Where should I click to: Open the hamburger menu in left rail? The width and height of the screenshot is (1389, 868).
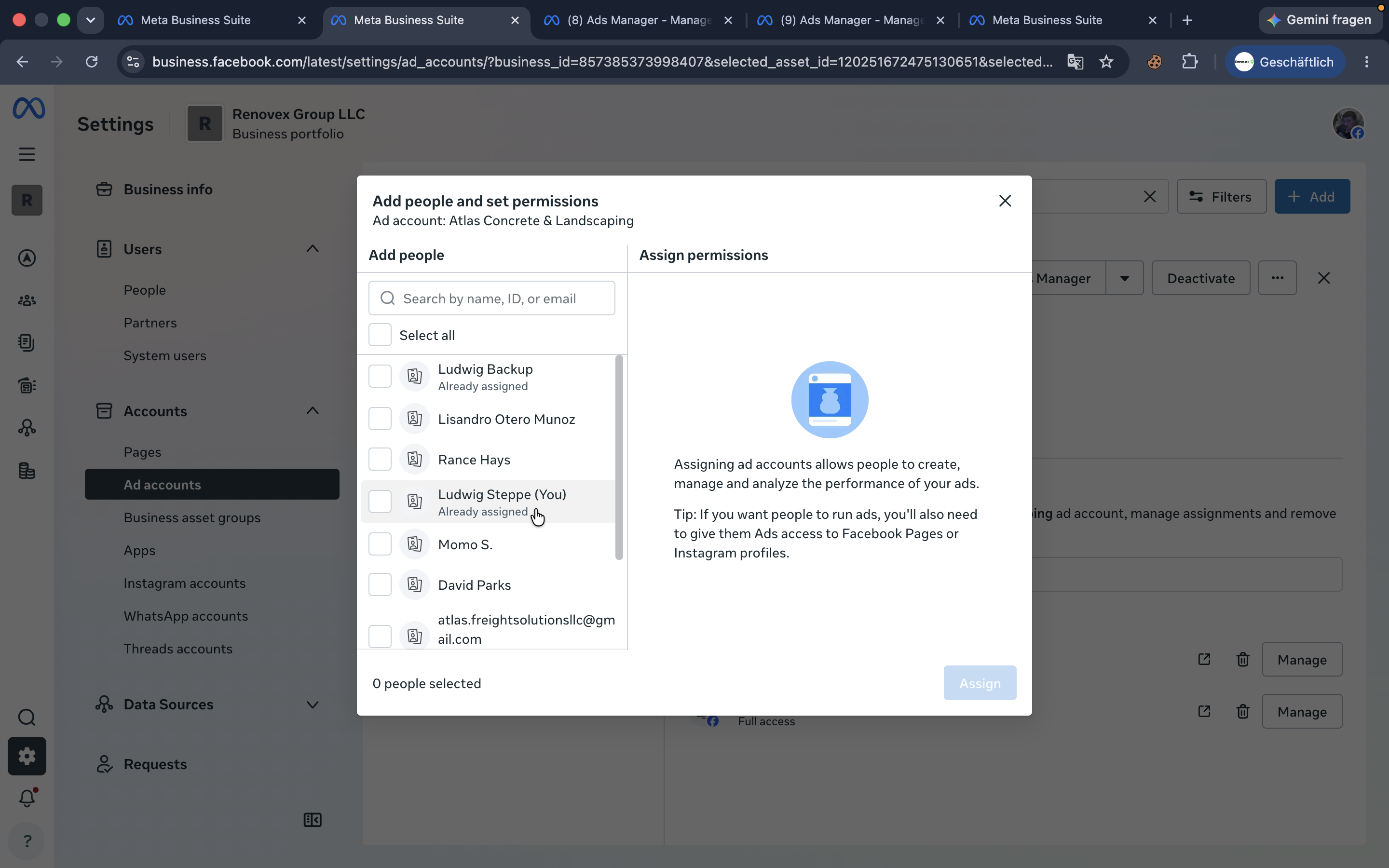point(27,154)
